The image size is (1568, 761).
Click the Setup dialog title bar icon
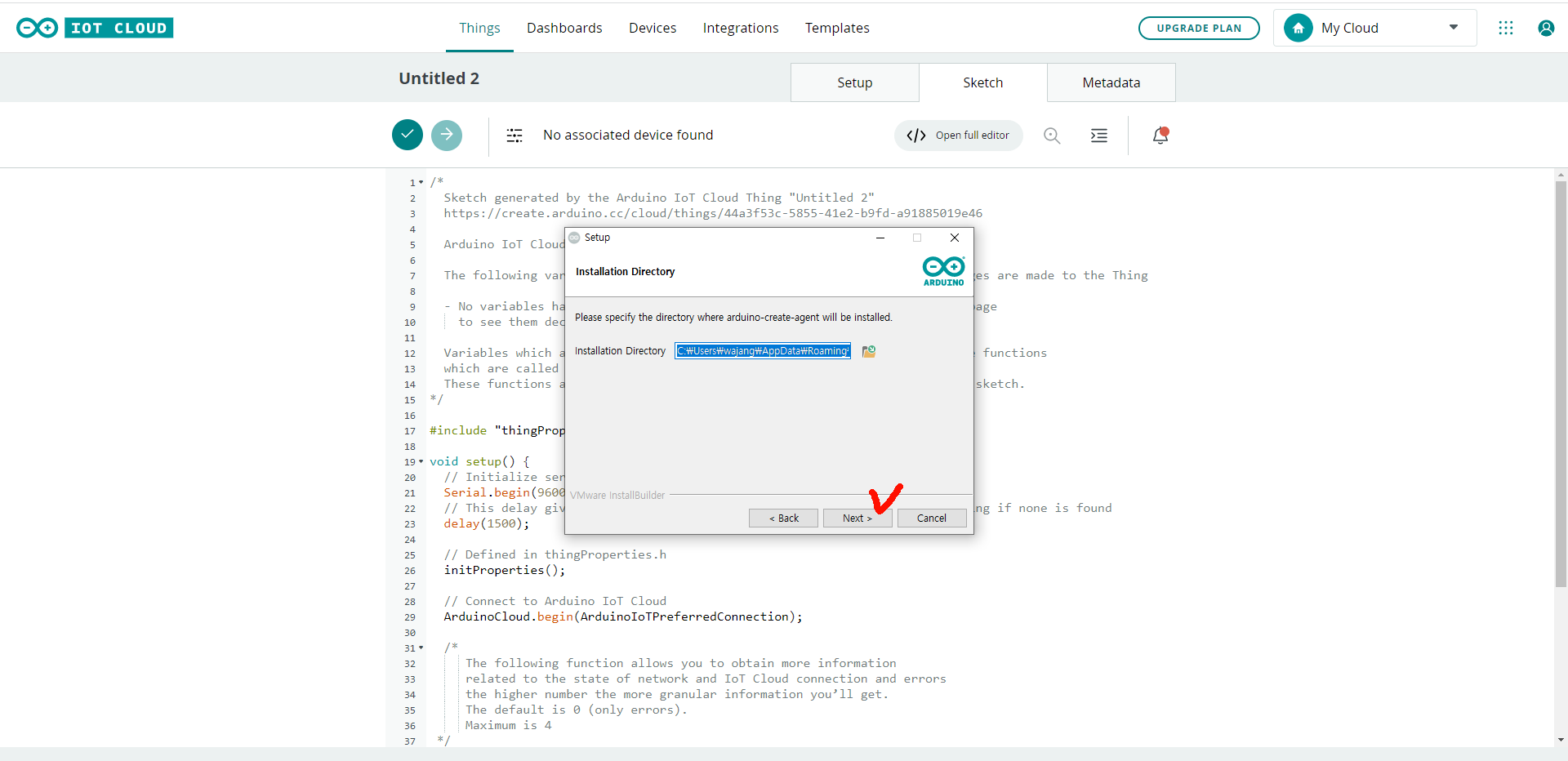pyautogui.click(x=574, y=238)
